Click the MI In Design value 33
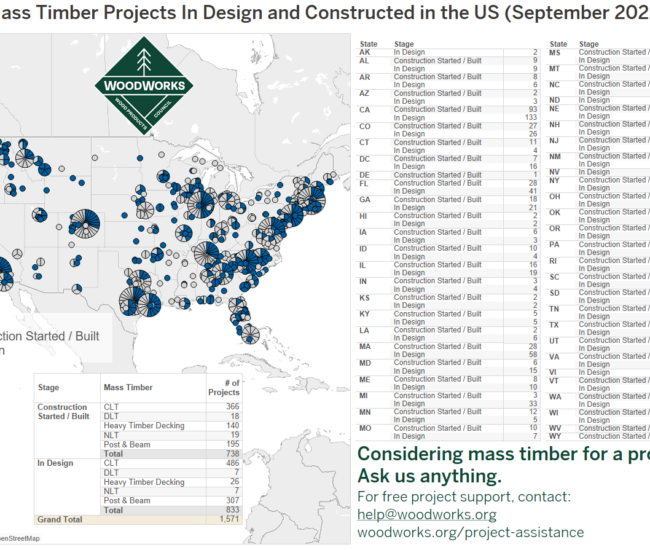 click(533, 403)
